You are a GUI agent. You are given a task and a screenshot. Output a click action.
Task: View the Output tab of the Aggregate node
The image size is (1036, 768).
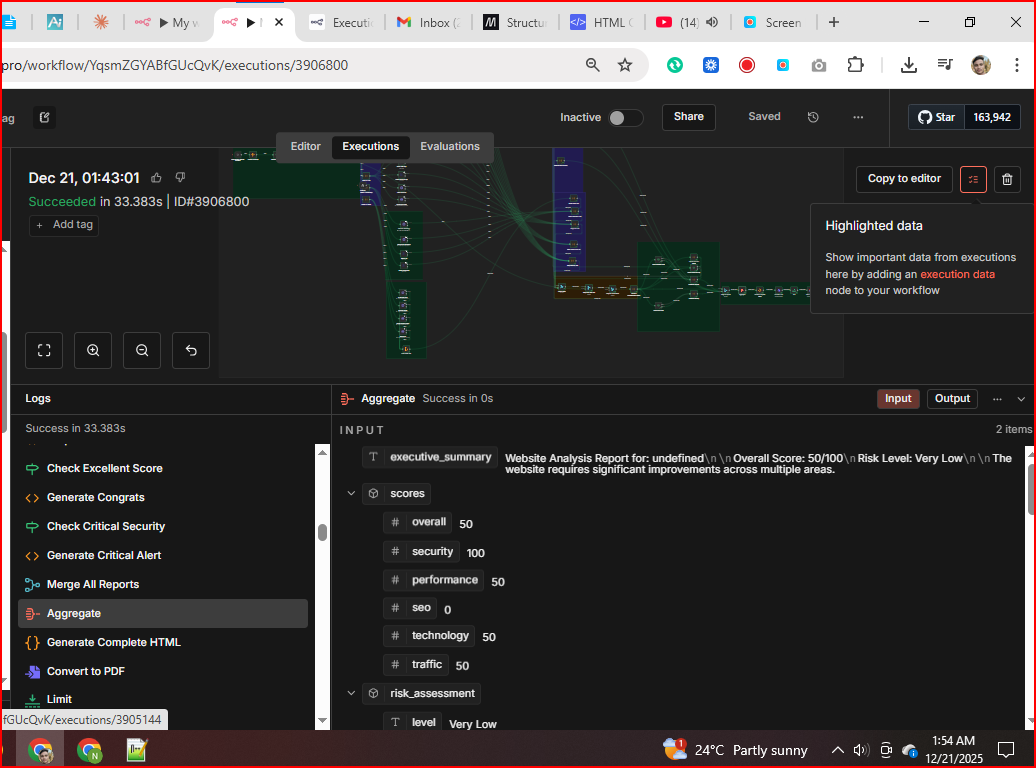coord(951,398)
